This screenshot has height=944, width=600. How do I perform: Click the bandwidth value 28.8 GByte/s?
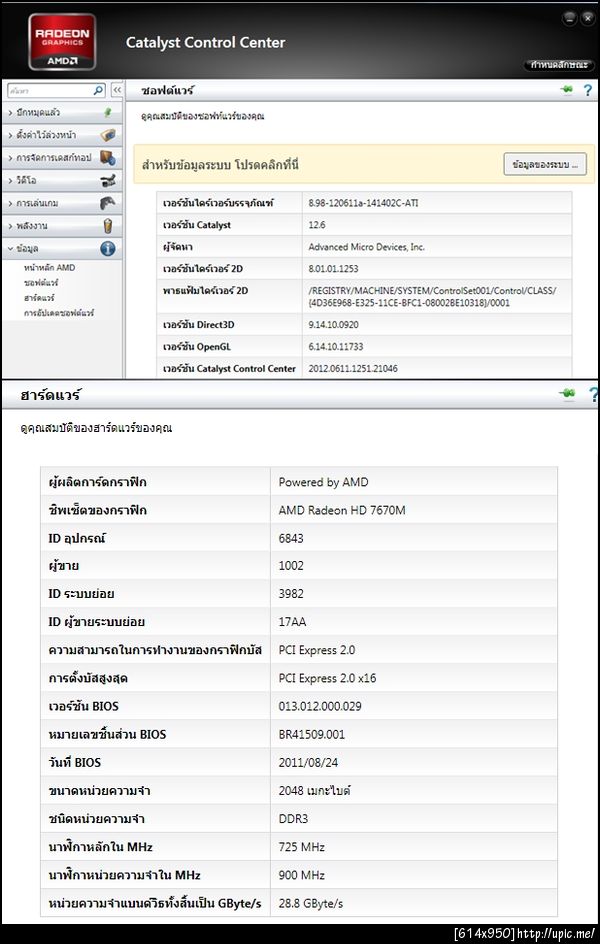pyautogui.click(x=311, y=903)
